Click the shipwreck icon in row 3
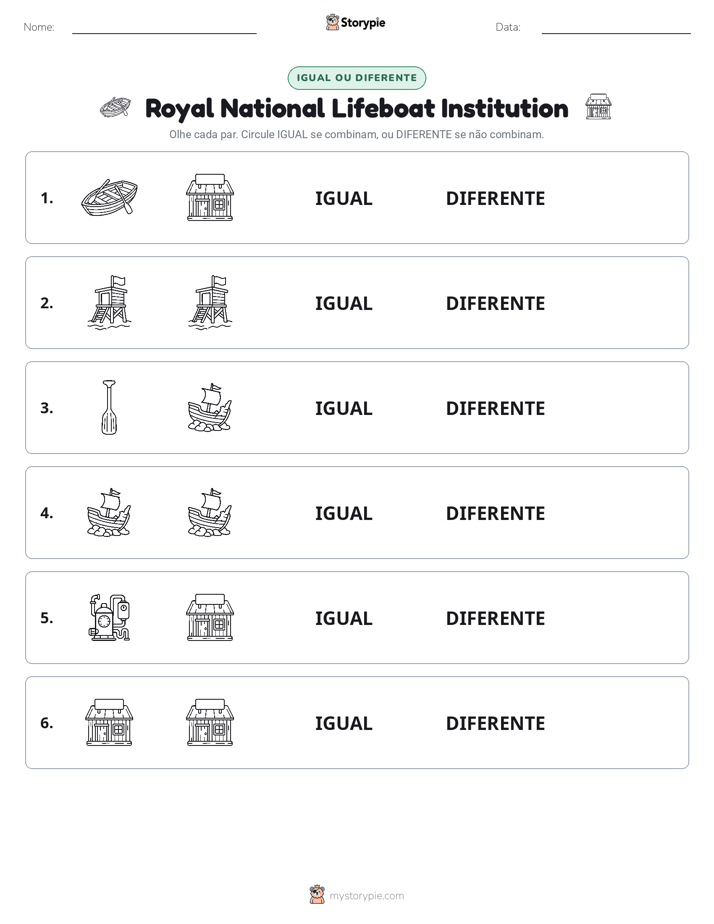Viewport: 714px width, 924px height. [210, 407]
